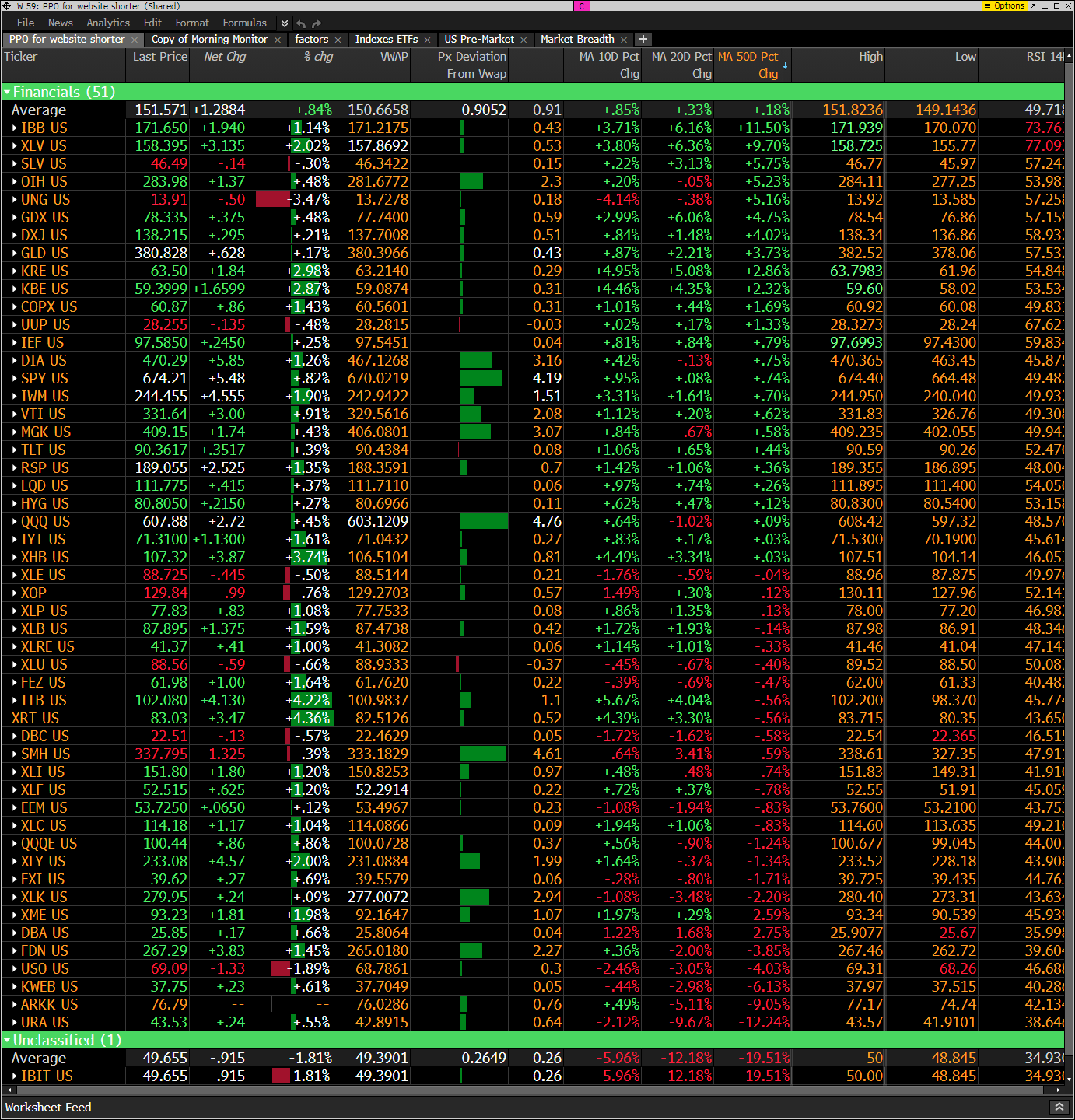This screenshot has width=1075, height=1120.
Task: Sort by MA 50D Pct Chg column header
Action: tap(748, 65)
